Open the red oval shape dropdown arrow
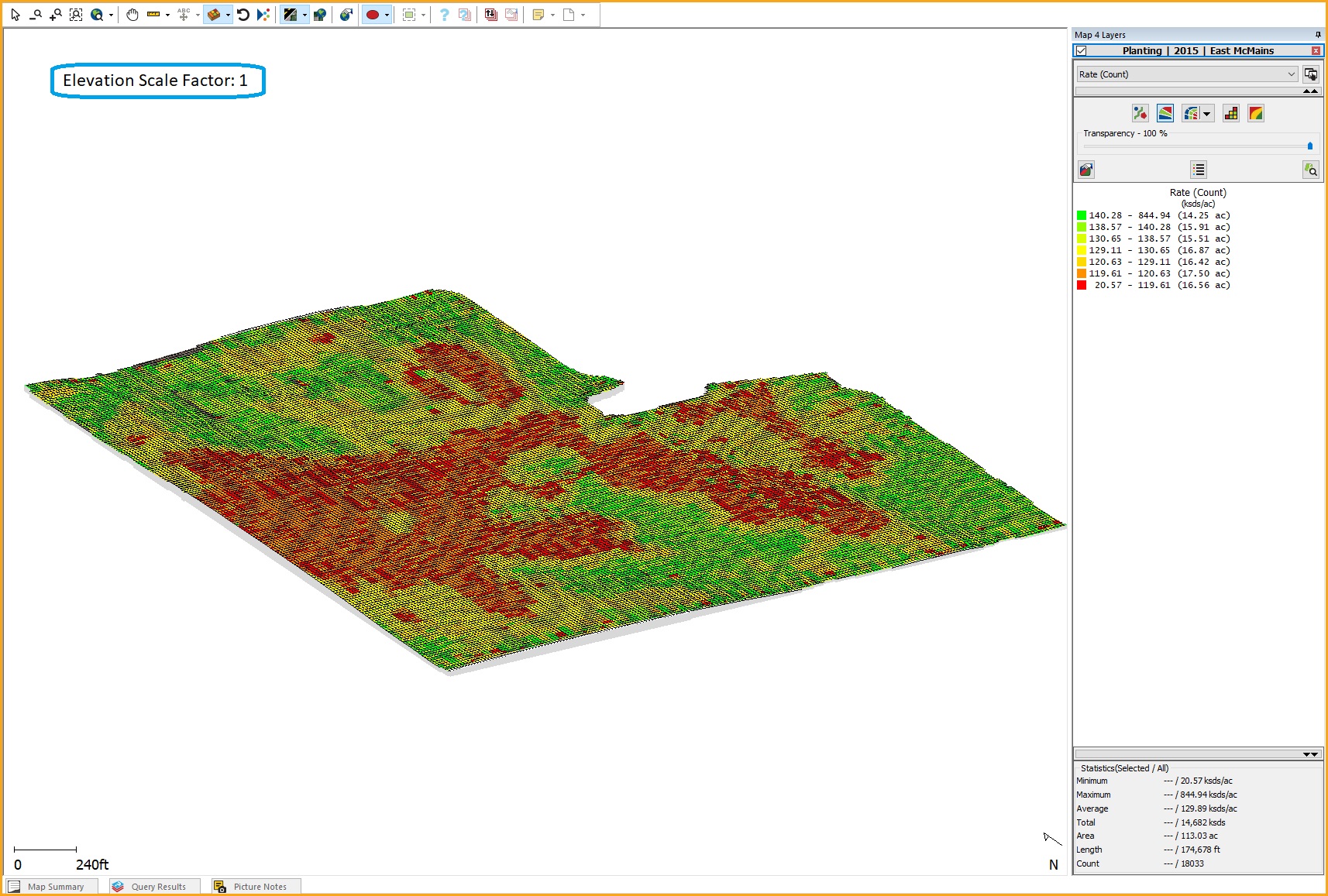Screen dimensions: 1328x896 (x=387, y=15)
